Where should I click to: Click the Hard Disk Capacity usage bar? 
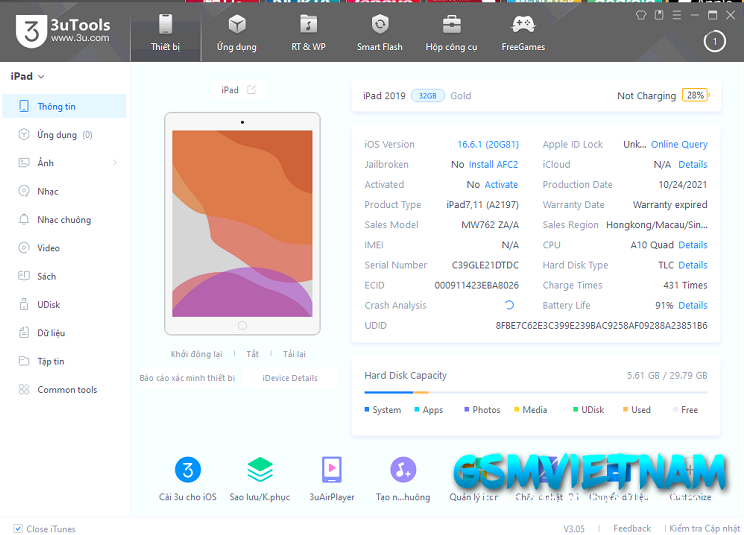click(536, 392)
